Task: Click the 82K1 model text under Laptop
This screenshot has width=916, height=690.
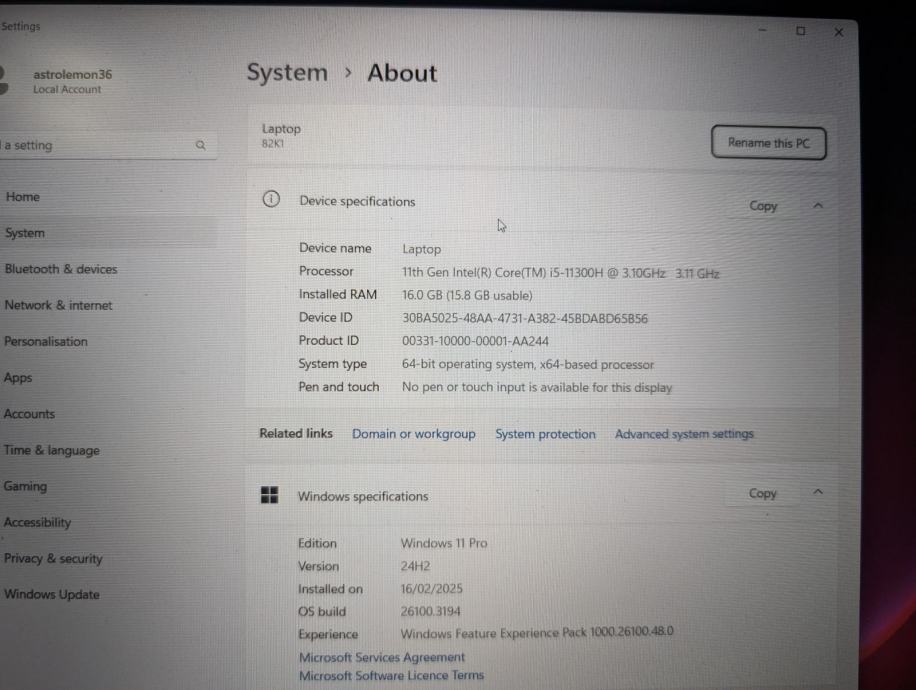Action: [272, 144]
